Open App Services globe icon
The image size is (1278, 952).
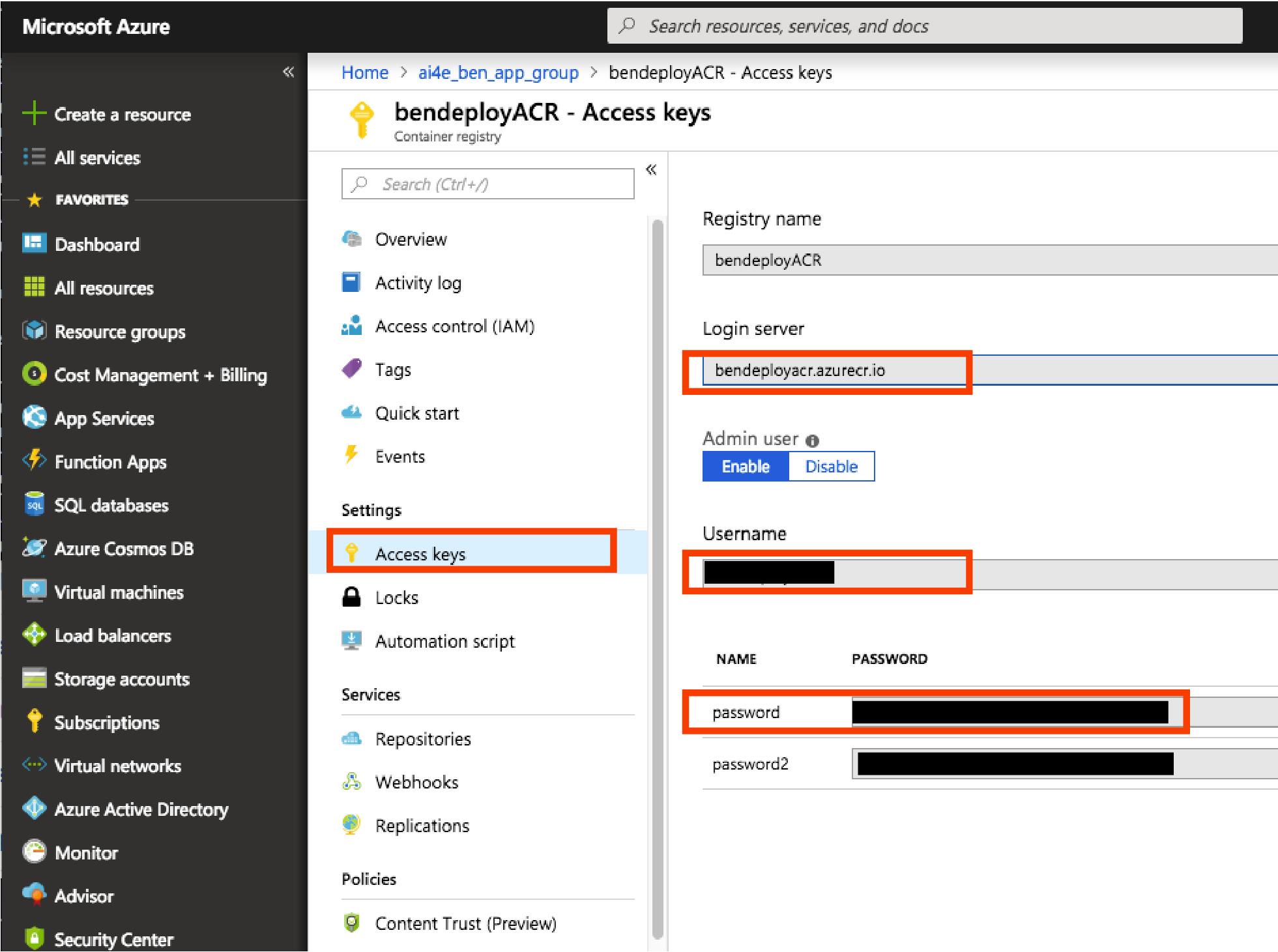pos(34,418)
